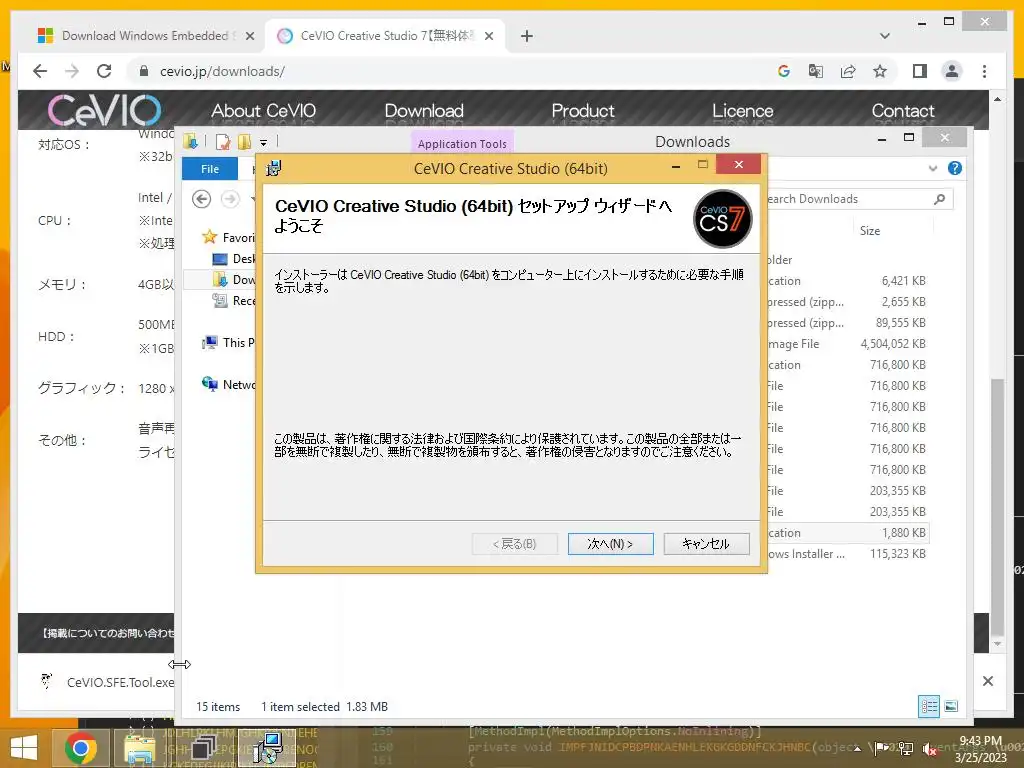Open Application Tools ribbon tab
Image resolution: width=1024 pixels, height=768 pixels.
462,143
